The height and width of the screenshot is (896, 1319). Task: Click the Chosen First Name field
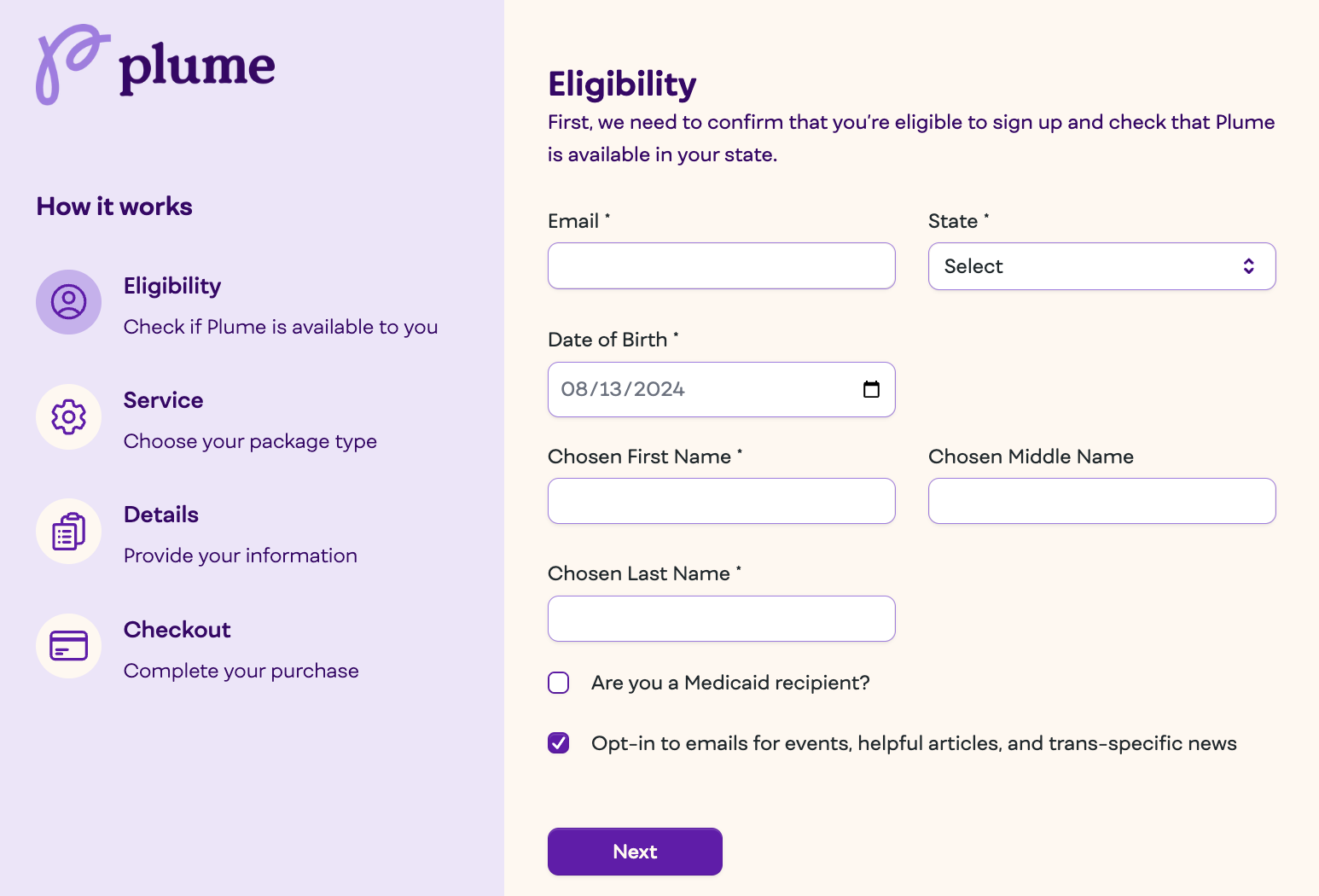pyautogui.click(x=721, y=501)
